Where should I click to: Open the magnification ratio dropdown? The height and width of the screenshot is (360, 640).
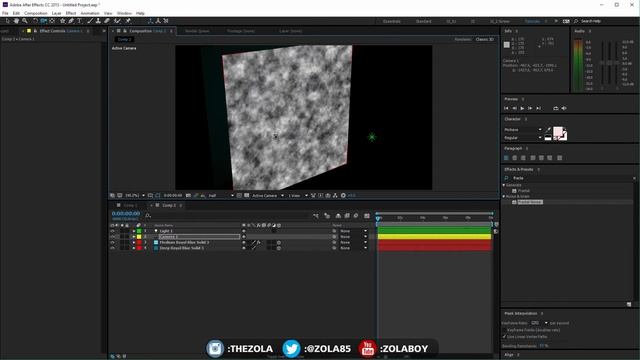(135, 196)
